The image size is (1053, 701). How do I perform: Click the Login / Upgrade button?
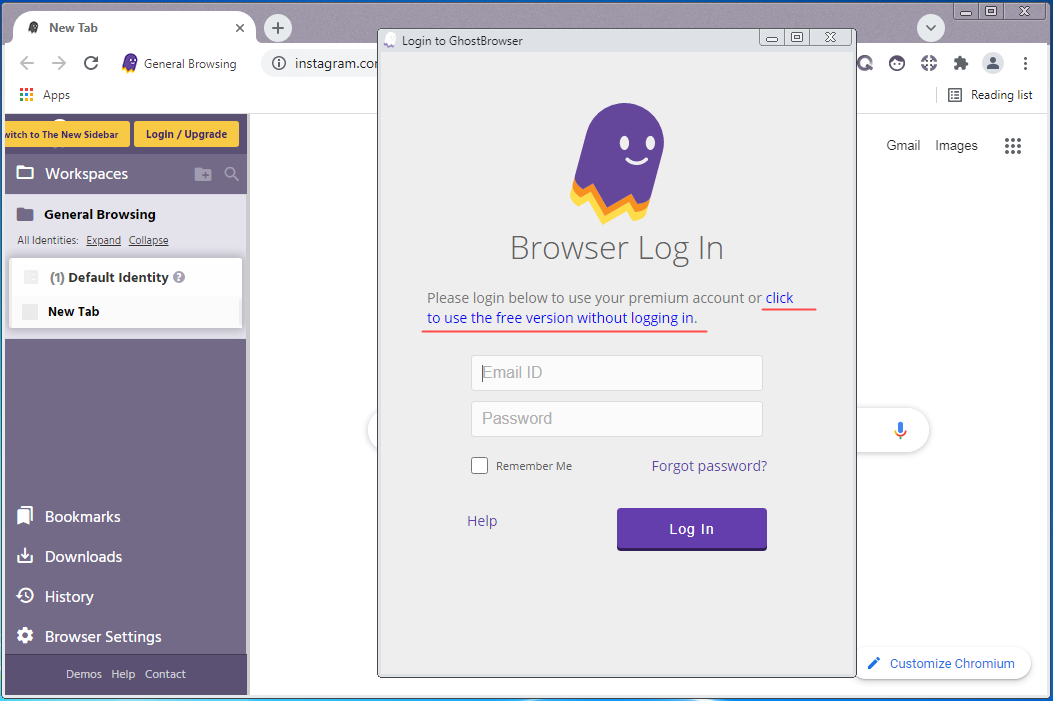187,134
